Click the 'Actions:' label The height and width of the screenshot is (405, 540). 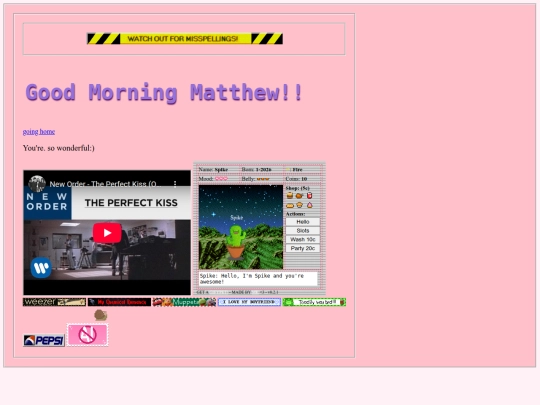pyautogui.click(x=295, y=214)
